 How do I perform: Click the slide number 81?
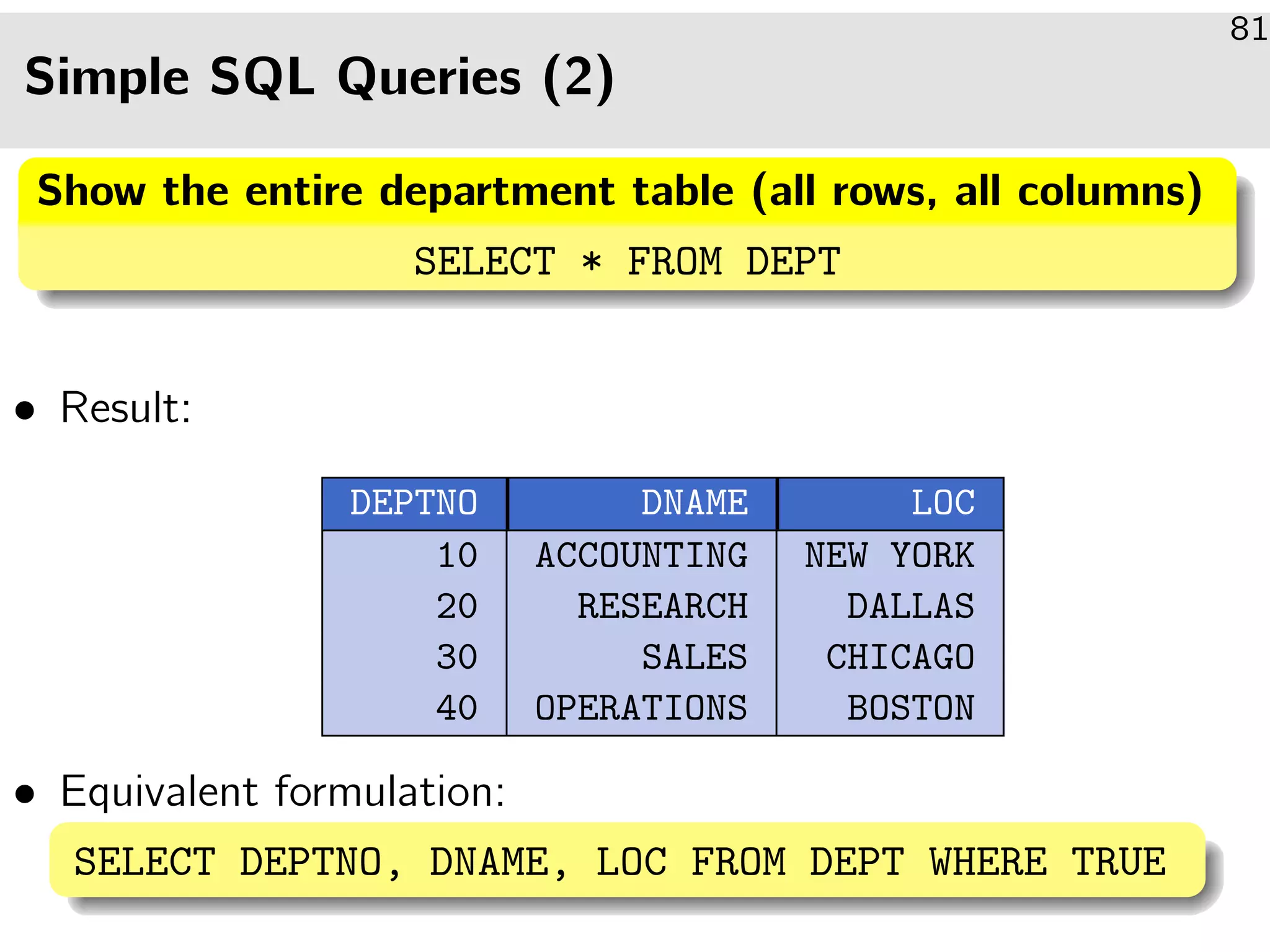click(x=1248, y=29)
